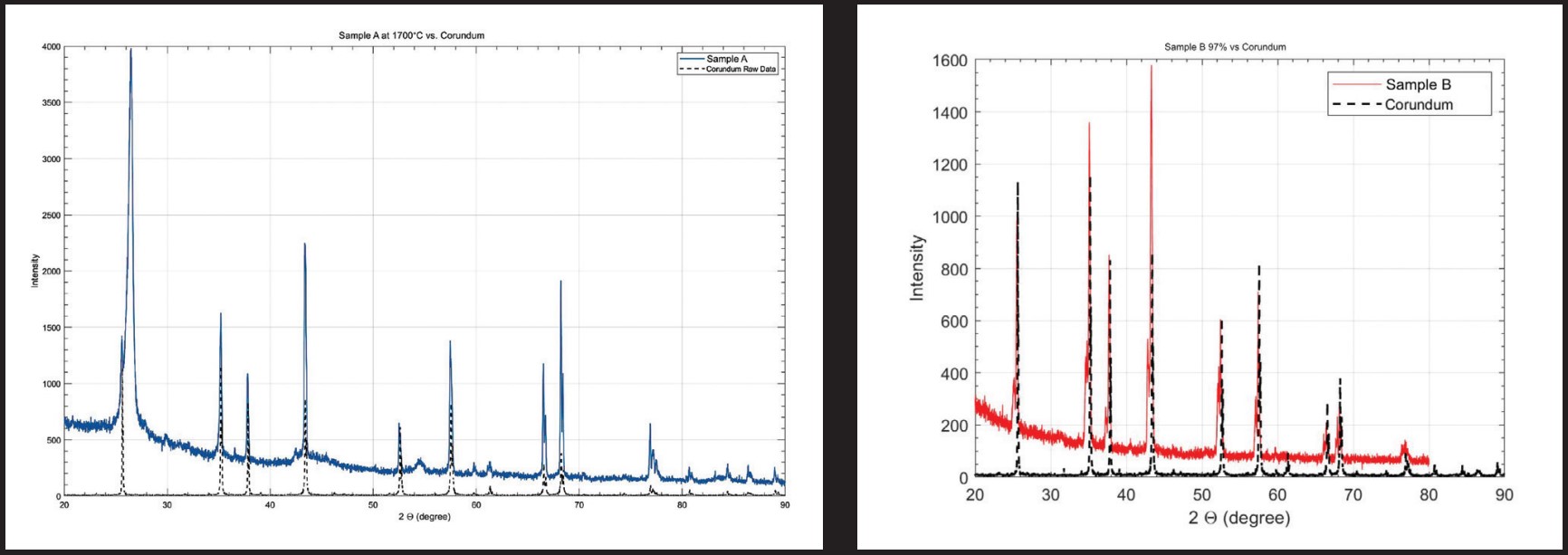
Task: Click the 1000 y-axis tick label in right chart
Action: 950,217
